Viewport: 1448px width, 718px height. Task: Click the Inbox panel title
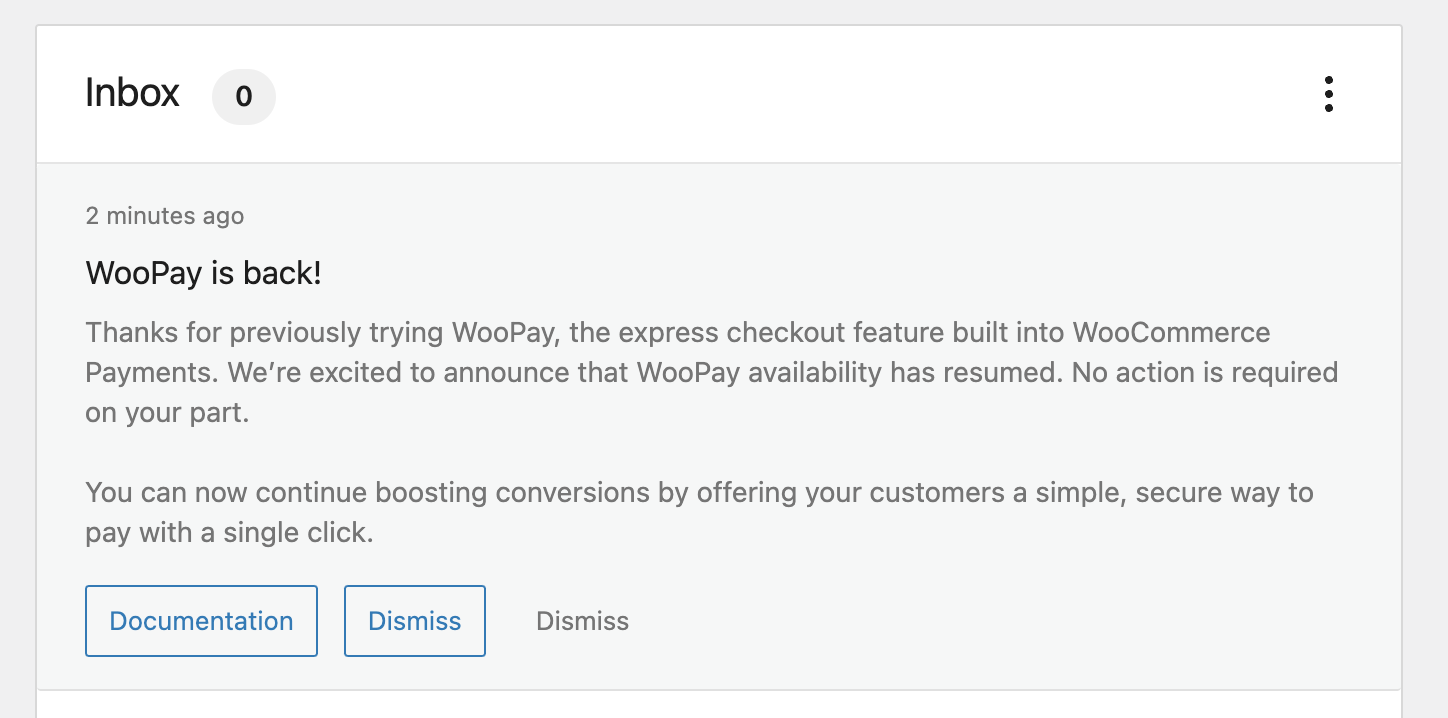click(x=132, y=94)
